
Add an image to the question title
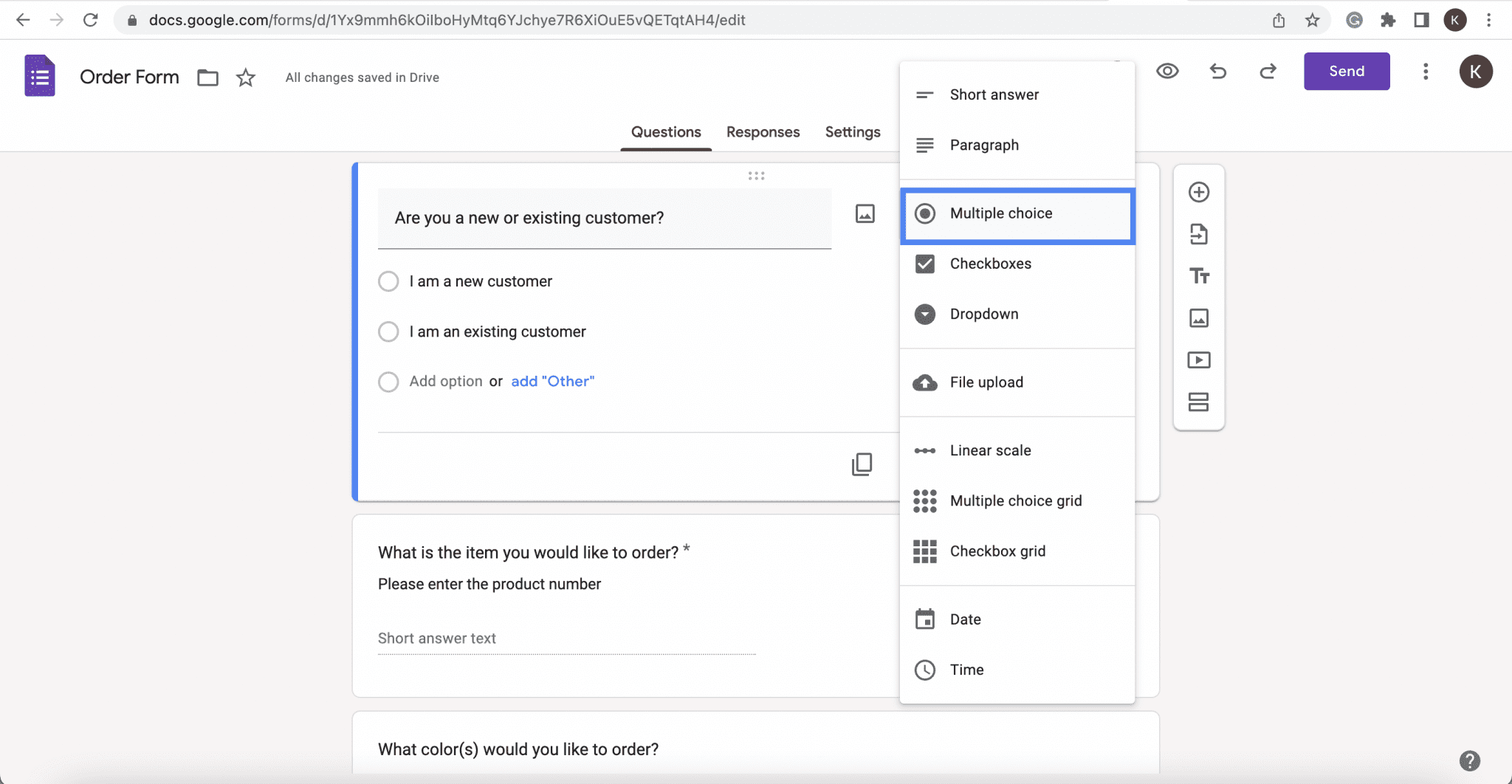tap(865, 214)
